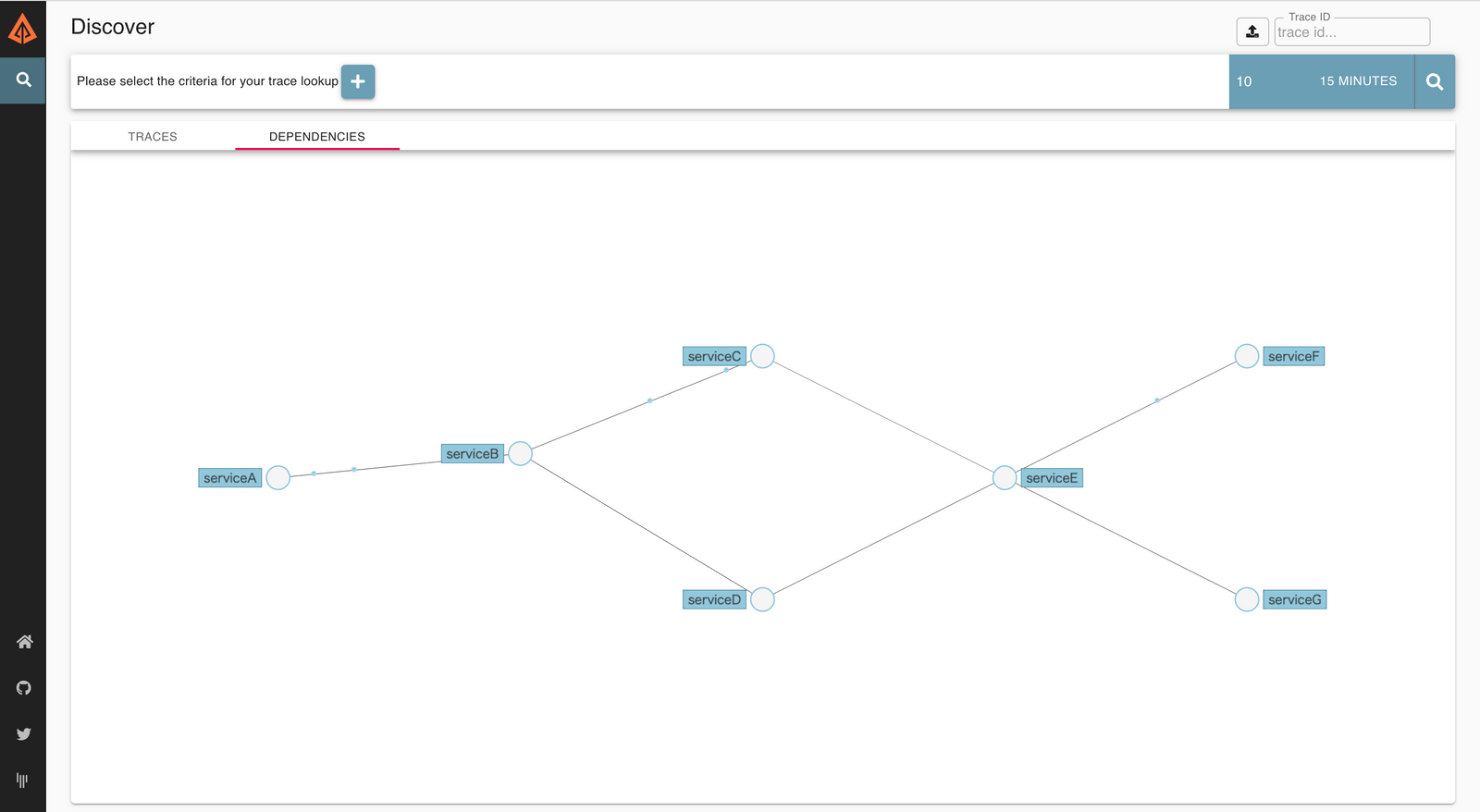This screenshot has width=1480, height=812.
Task: Select the serviceC node circle
Action: click(762, 356)
